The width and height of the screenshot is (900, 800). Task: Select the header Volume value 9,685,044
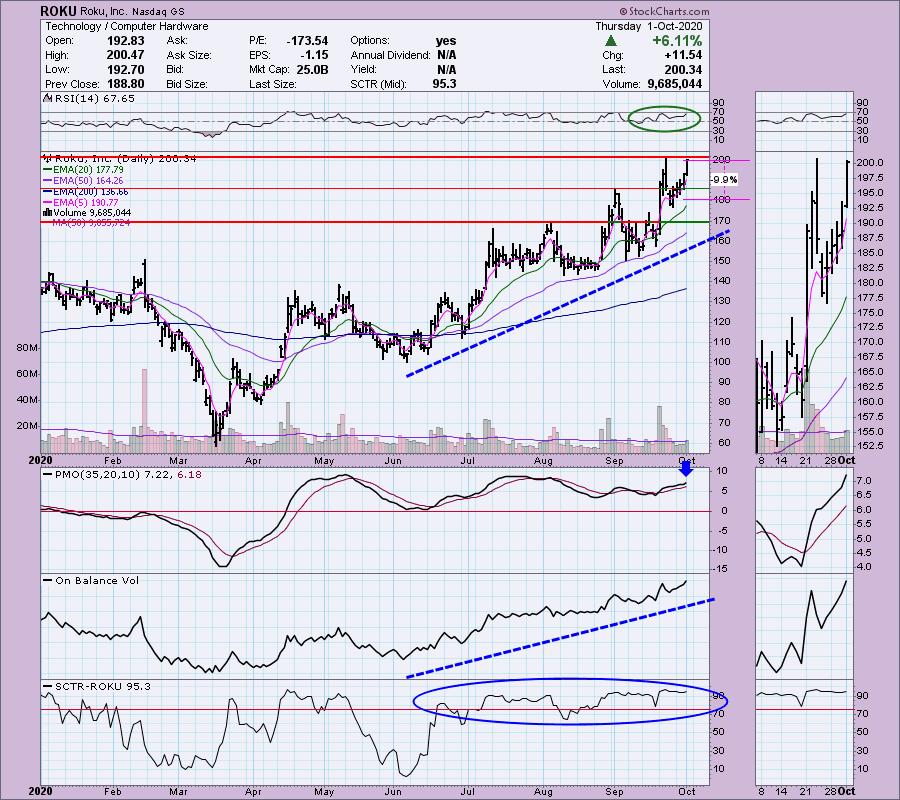pos(674,84)
